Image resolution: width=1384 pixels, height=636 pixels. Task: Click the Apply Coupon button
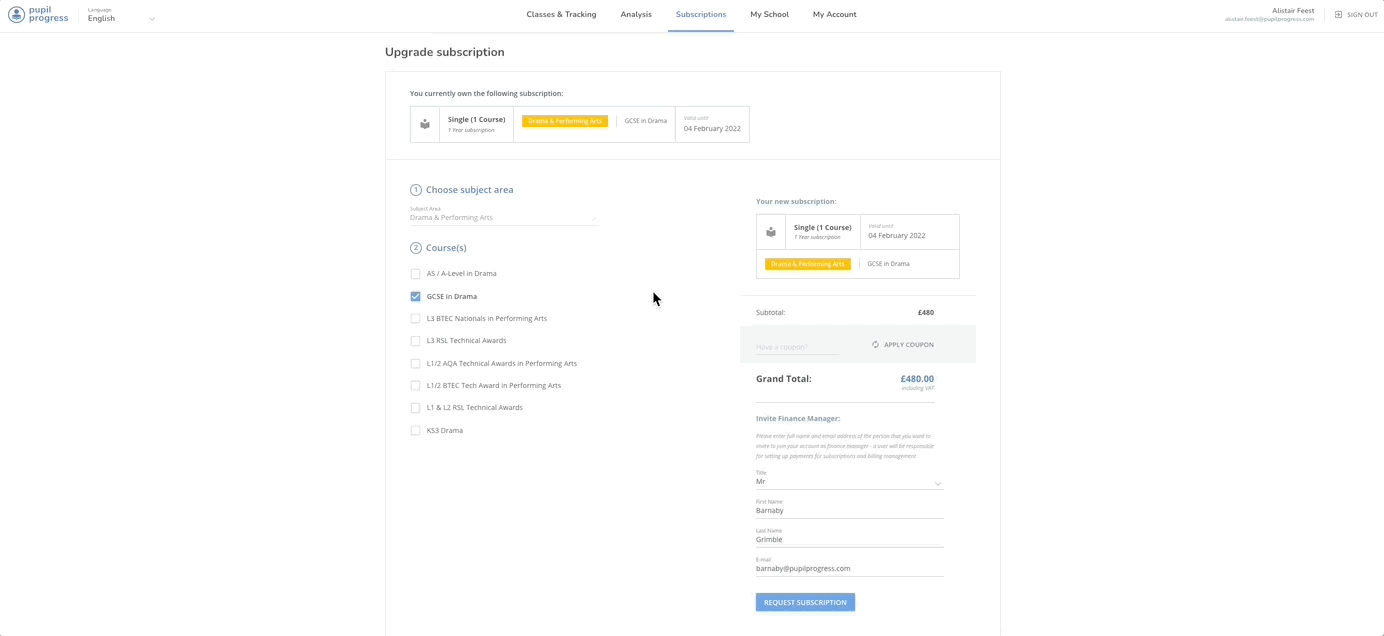click(x=906, y=344)
